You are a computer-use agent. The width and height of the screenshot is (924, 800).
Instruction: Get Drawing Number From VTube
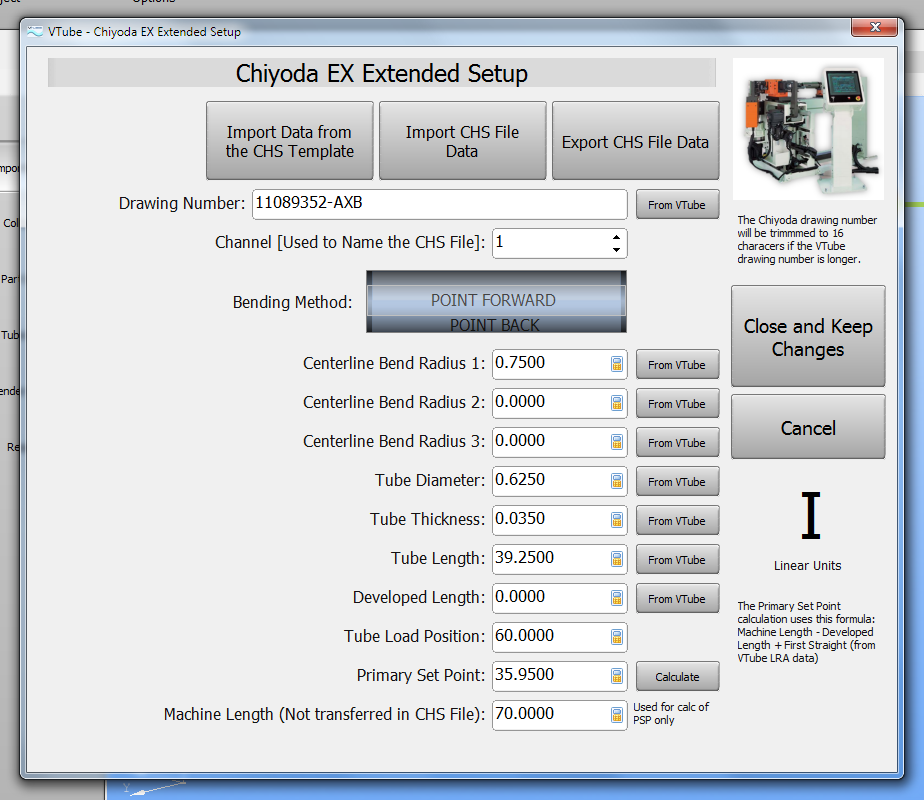tap(677, 205)
